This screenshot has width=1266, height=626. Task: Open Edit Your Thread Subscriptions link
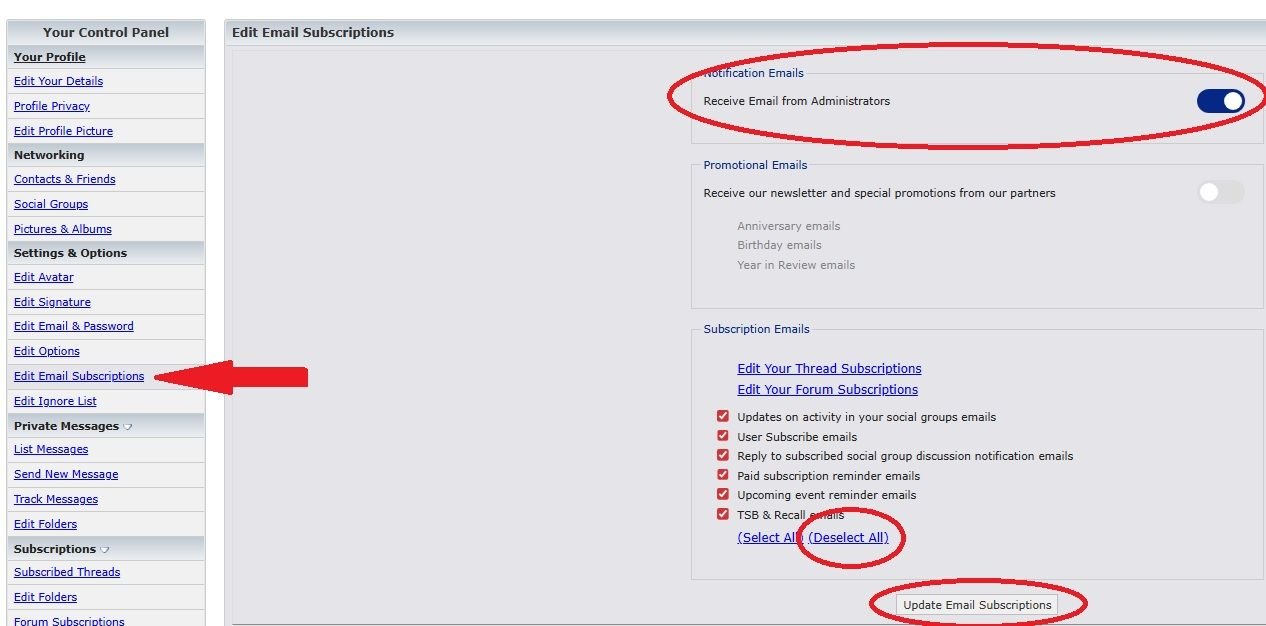tap(829, 369)
